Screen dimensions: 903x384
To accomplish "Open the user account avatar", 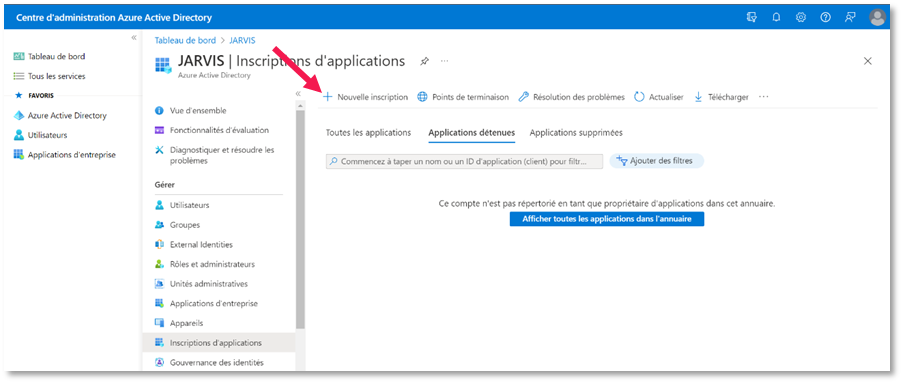I will tap(878, 17).
